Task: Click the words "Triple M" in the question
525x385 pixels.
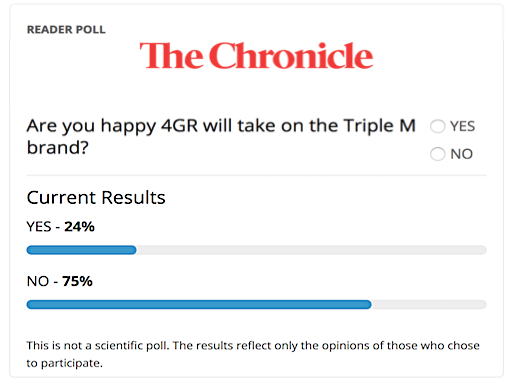Action: [379, 127]
